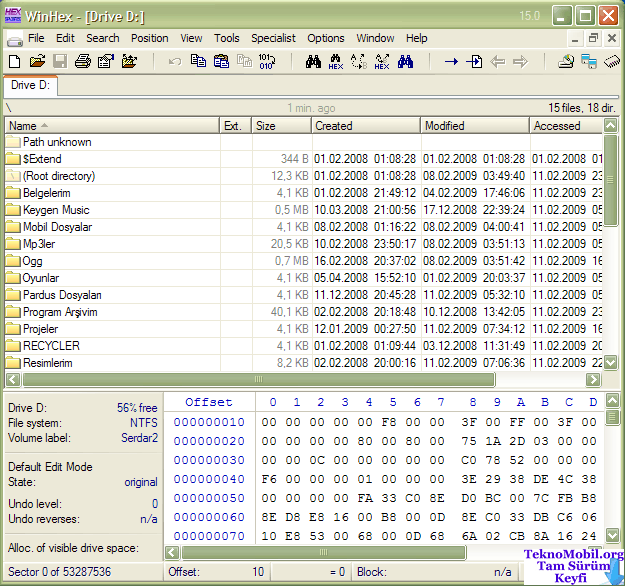Select the RECYCLER folder
Image resolution: width=625 pixels, height=586 pixels.
(51, 346)
